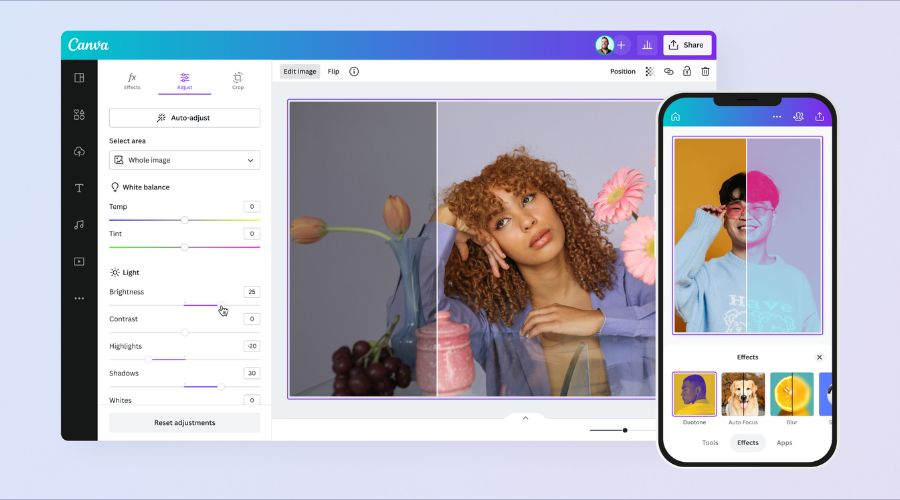Click the add collaborator plus icon
This screenshot has width=900, height=500.
click(621, 45)
